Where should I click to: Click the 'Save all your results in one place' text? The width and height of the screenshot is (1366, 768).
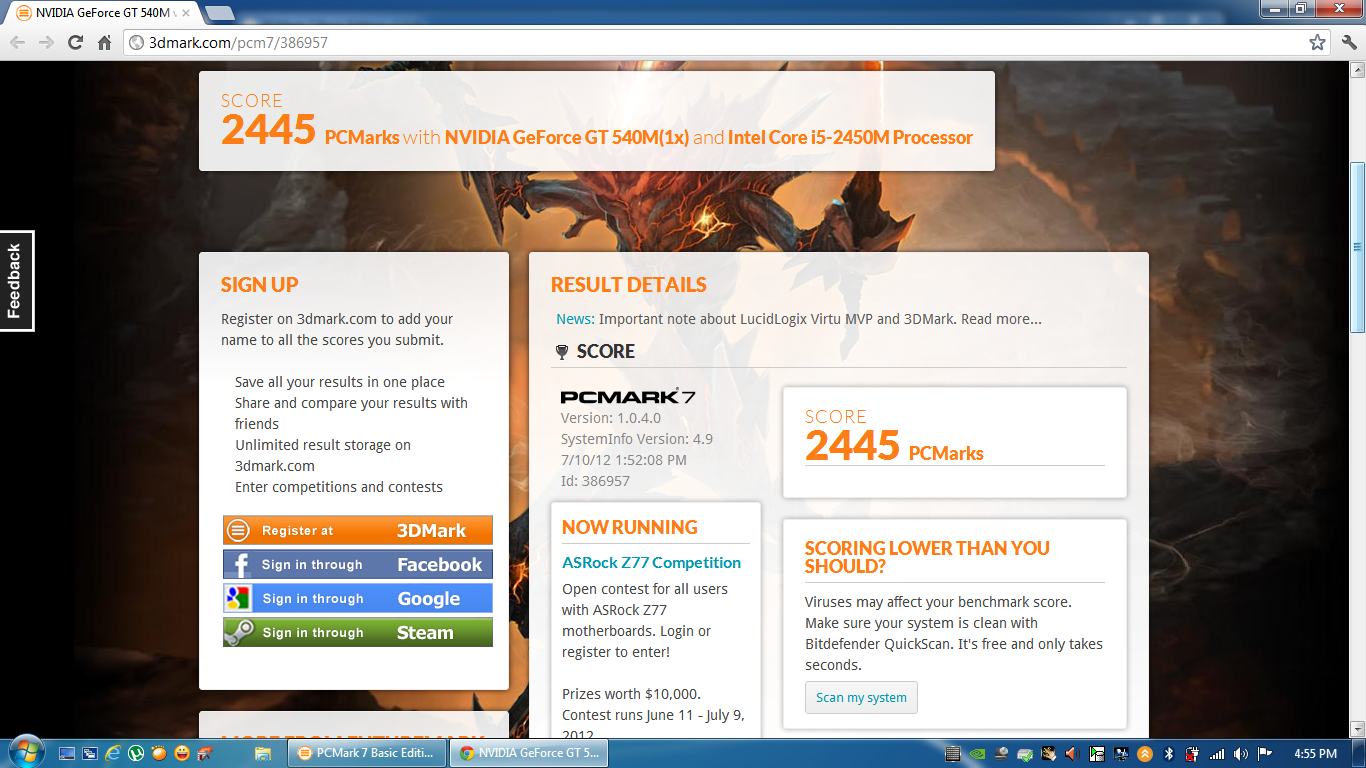pos(340,382)
